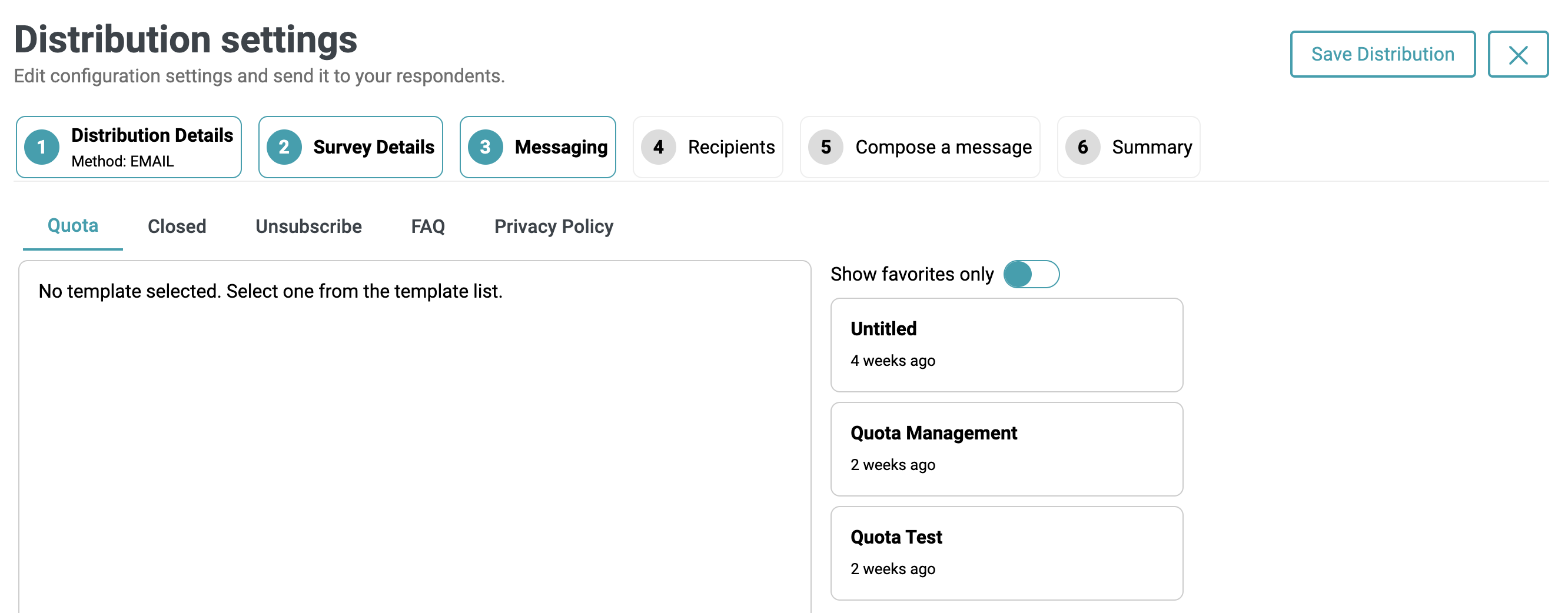Close distribution settings with the X button

tap(1518, 54)
